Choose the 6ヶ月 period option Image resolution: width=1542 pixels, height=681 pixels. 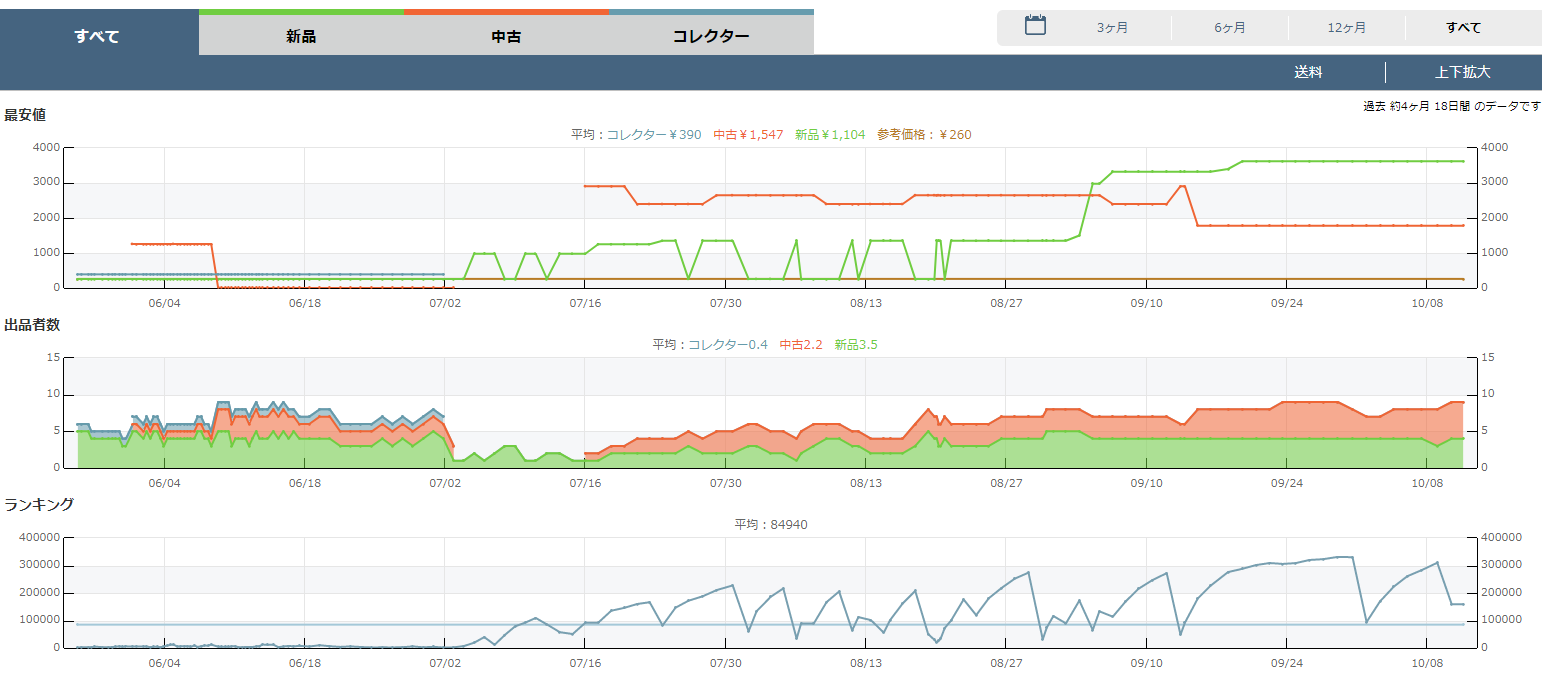(1230, 28)
